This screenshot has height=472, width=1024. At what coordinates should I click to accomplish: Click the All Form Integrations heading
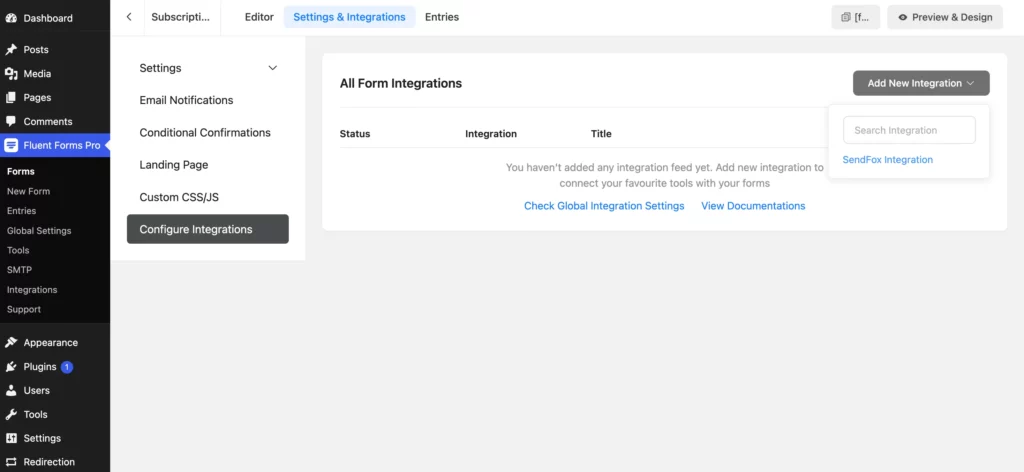coord(400,84)
